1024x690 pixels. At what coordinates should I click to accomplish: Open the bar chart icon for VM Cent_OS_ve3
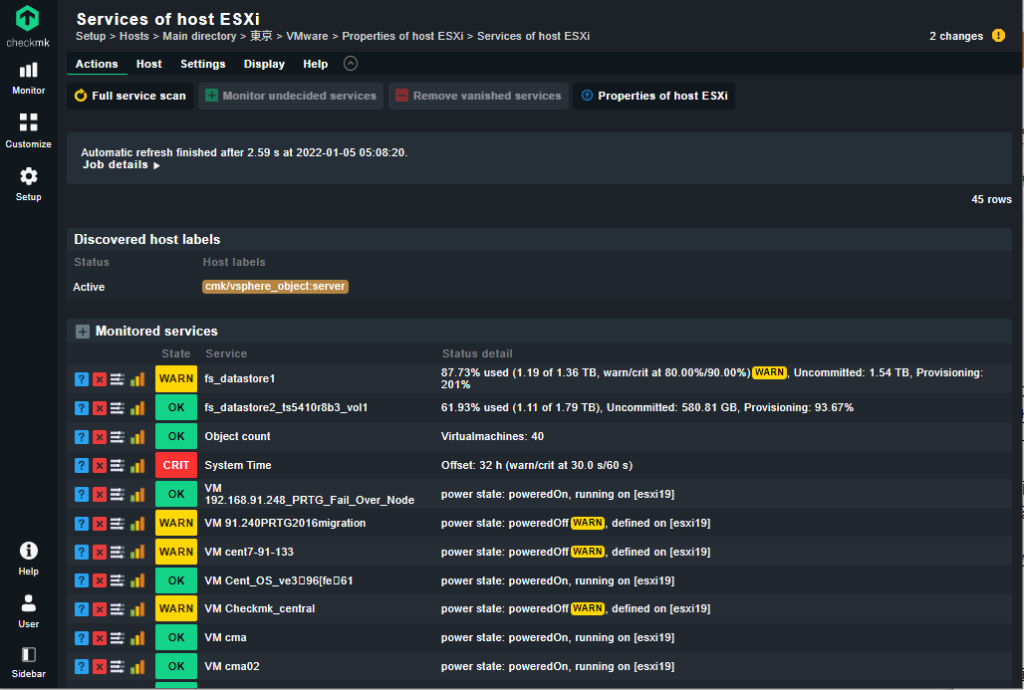[137, 581]
